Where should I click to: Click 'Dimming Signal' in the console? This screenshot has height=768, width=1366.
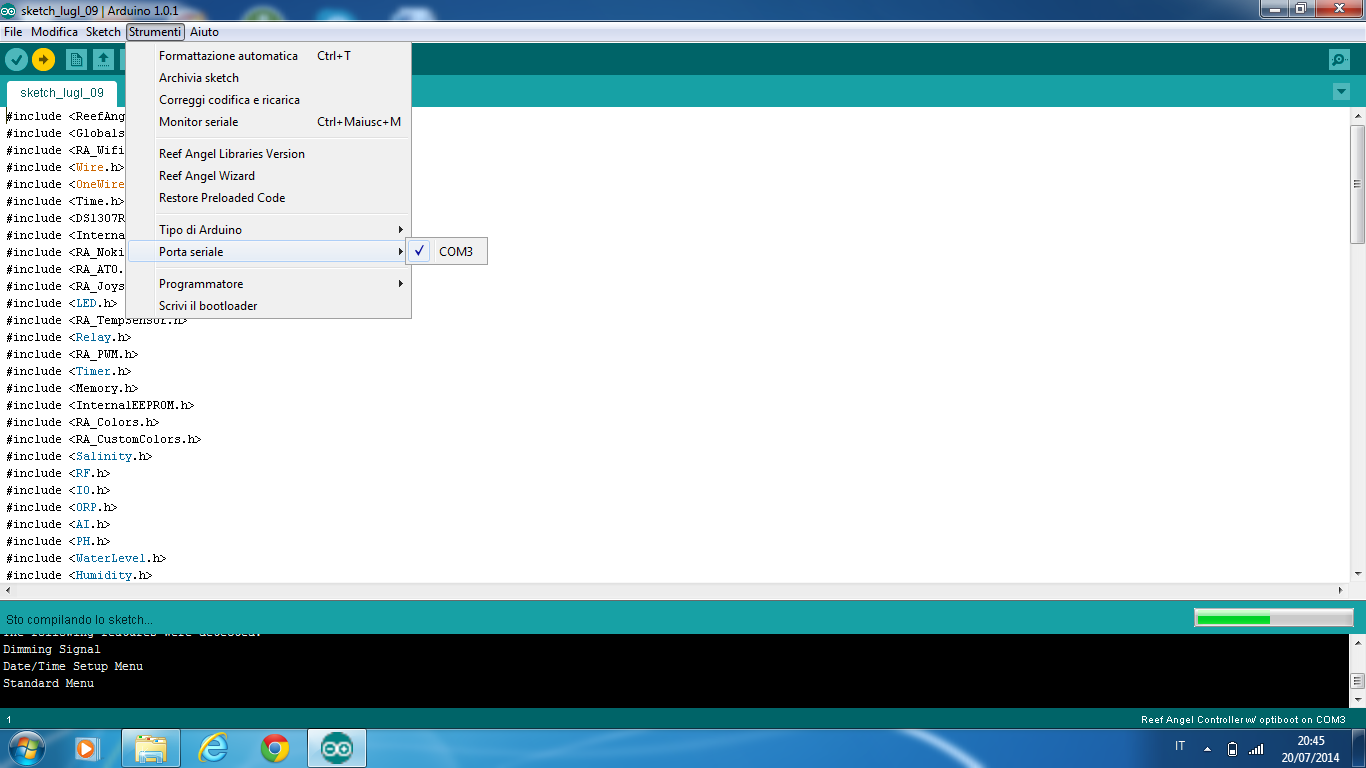[x=52, y=649]
